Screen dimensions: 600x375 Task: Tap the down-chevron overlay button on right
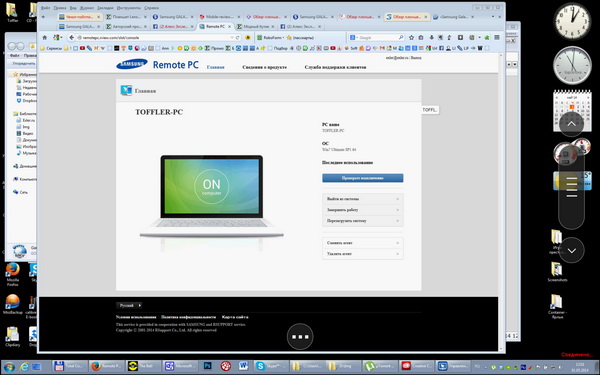point(572,250)
